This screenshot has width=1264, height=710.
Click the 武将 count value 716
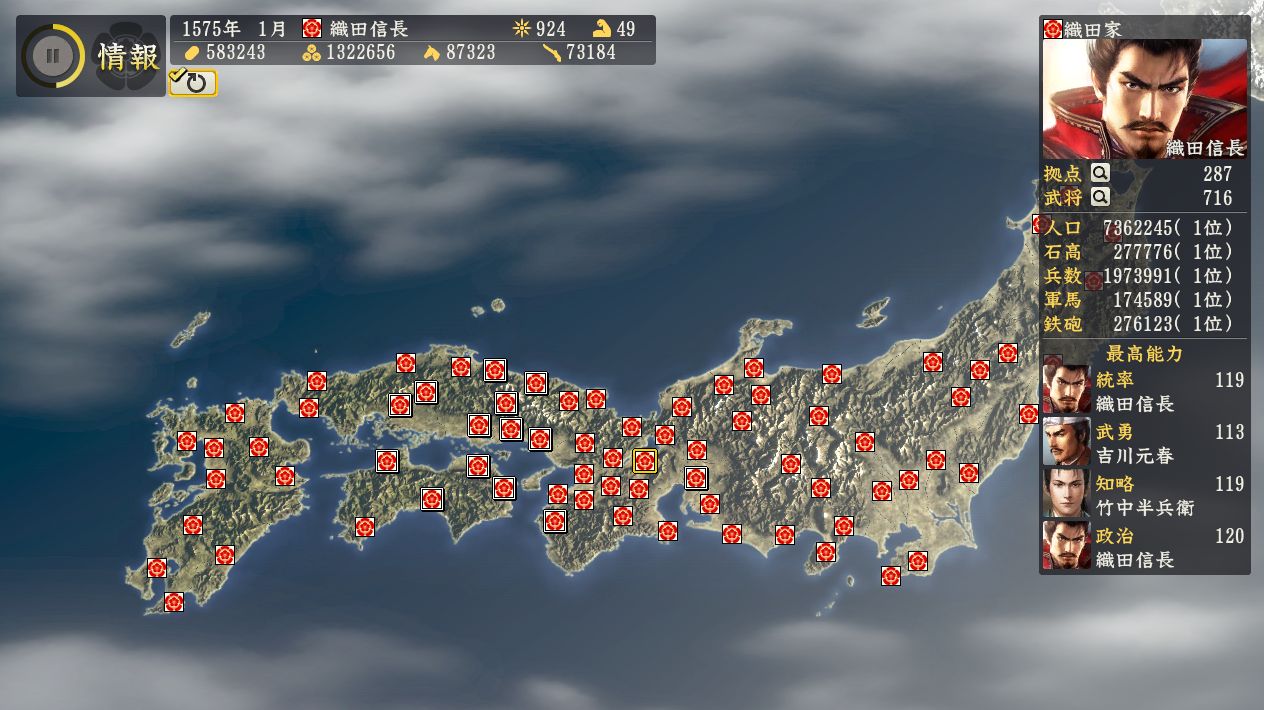pyautogui.click(x=1218, y=198)
